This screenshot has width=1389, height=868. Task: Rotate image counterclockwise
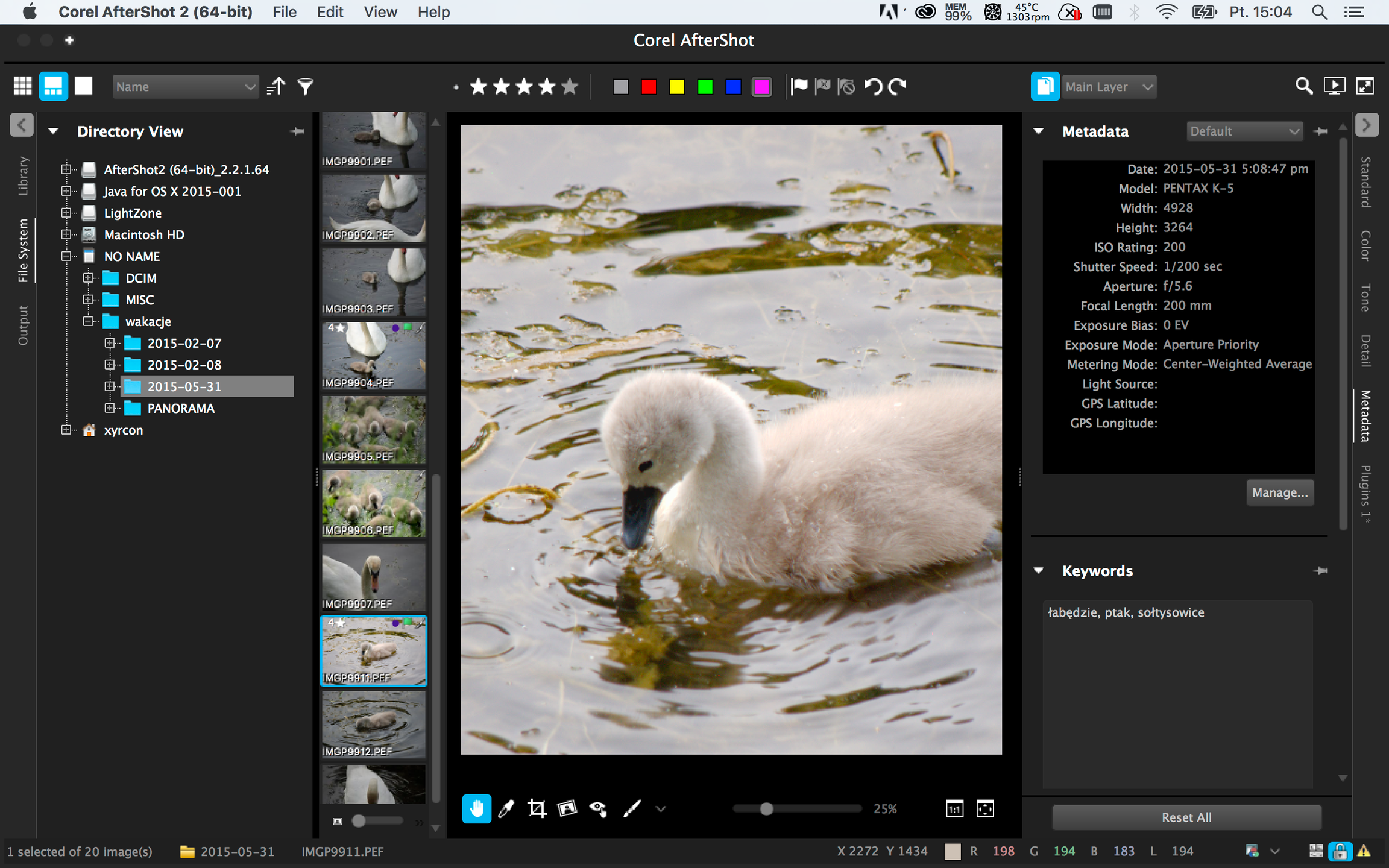click(873, 87)
